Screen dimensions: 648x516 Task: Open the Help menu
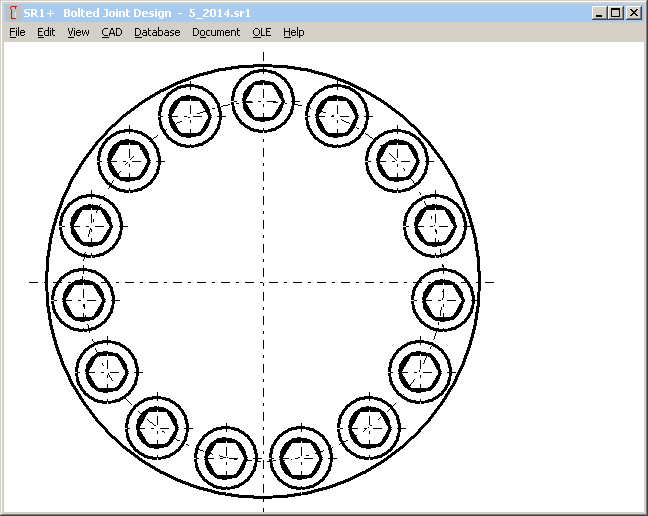point(293,32)
